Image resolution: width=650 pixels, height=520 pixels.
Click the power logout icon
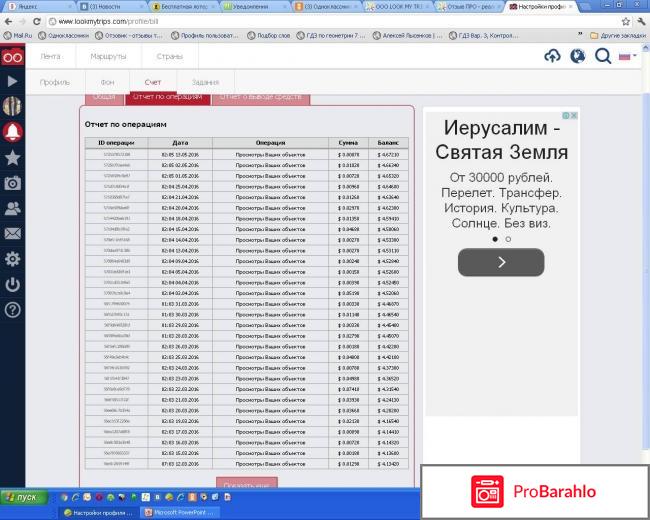point(12,284)
